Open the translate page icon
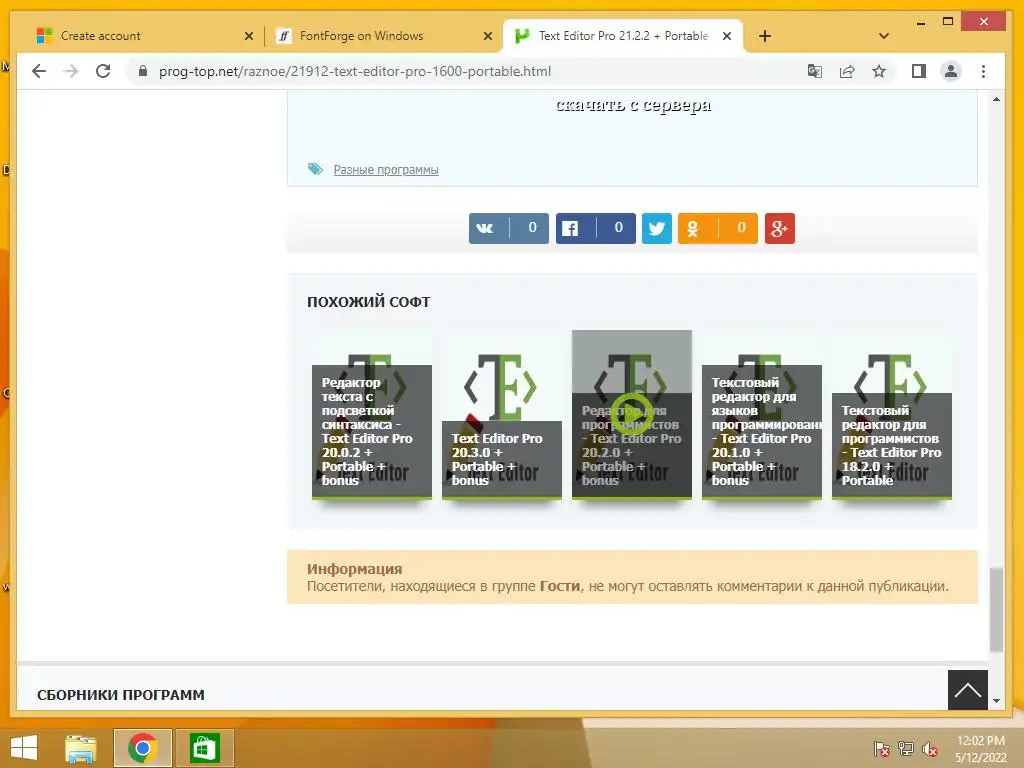 pos(814,71)
